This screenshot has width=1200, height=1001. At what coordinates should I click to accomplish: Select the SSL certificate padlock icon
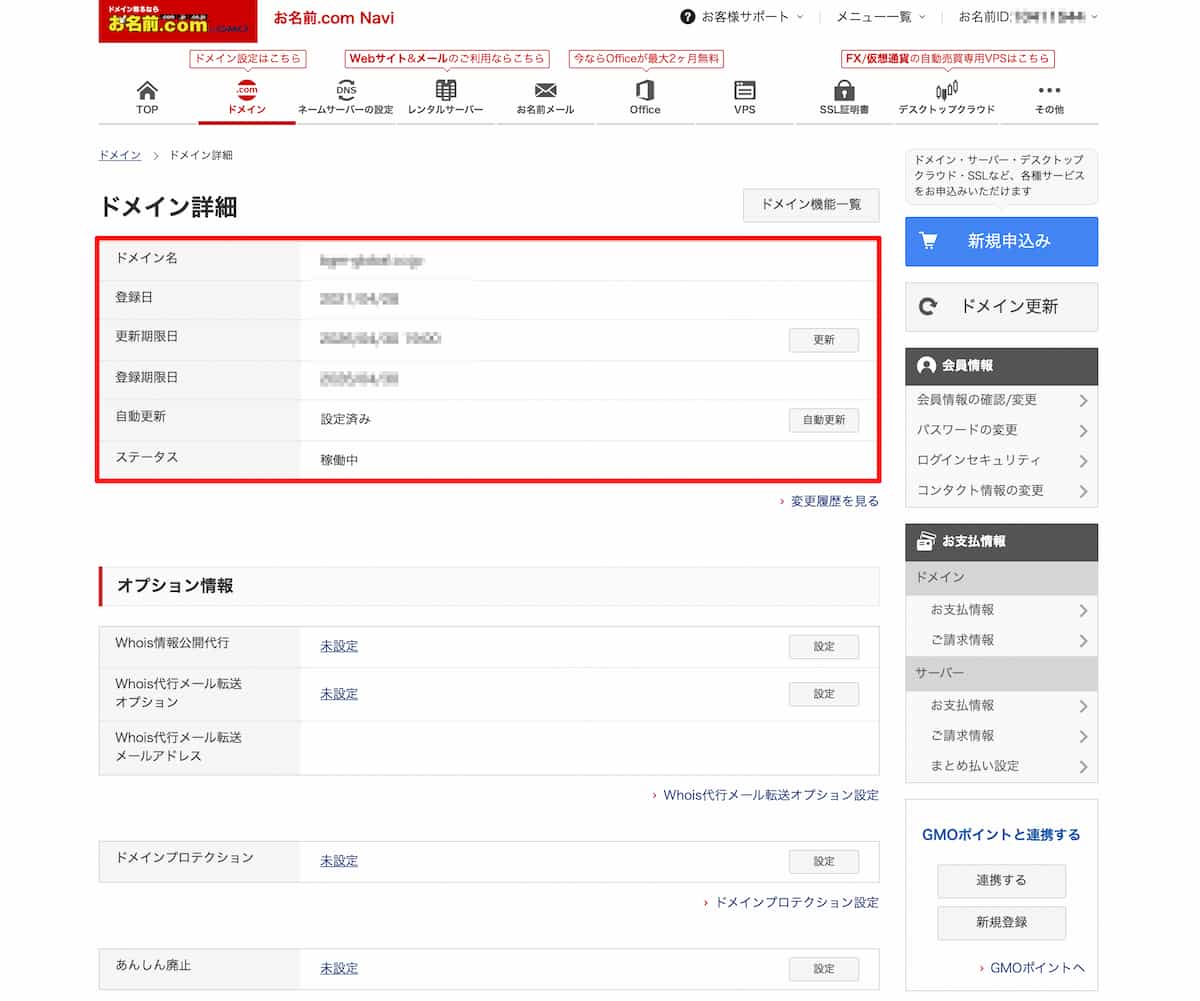point(844,91)
